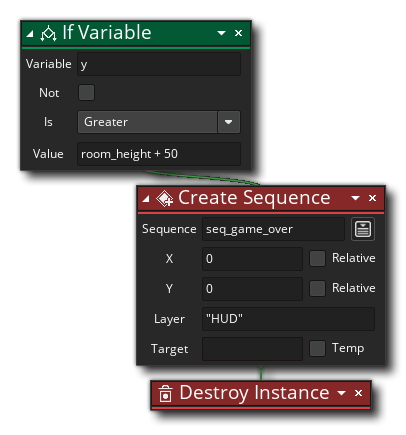
Task: Toggle the Temp checkbox next to Target
Action: [317, 349]
